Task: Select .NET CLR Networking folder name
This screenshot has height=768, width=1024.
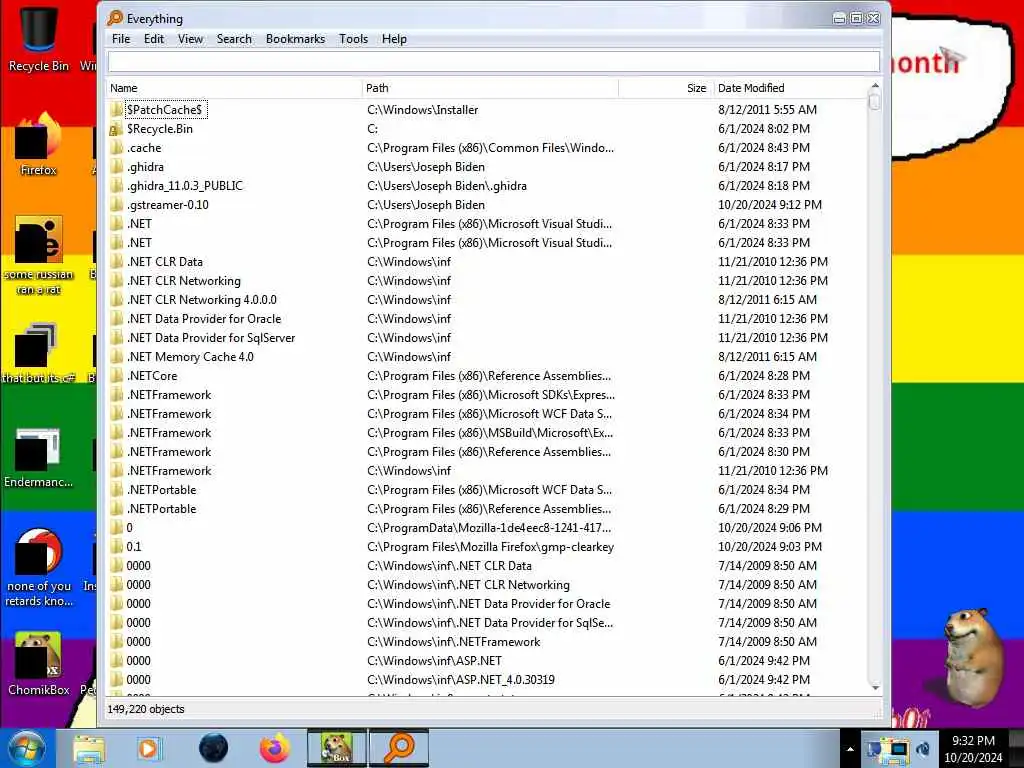Action: (x=184, y=281)
